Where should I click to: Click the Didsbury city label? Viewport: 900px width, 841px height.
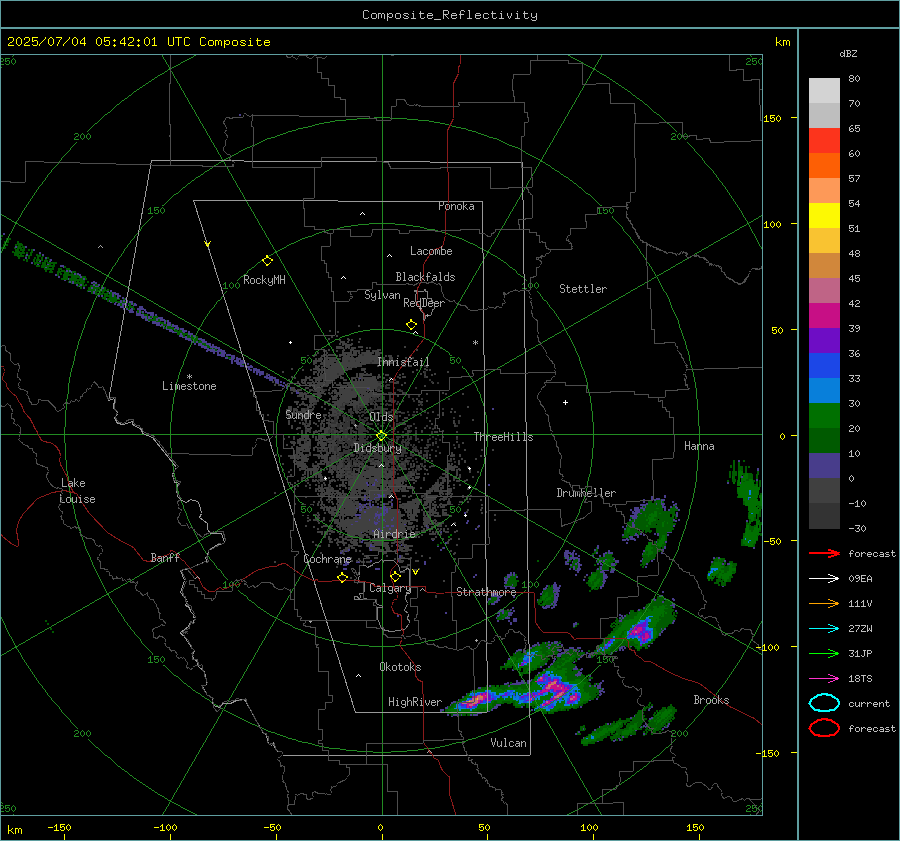click(378, 448)
